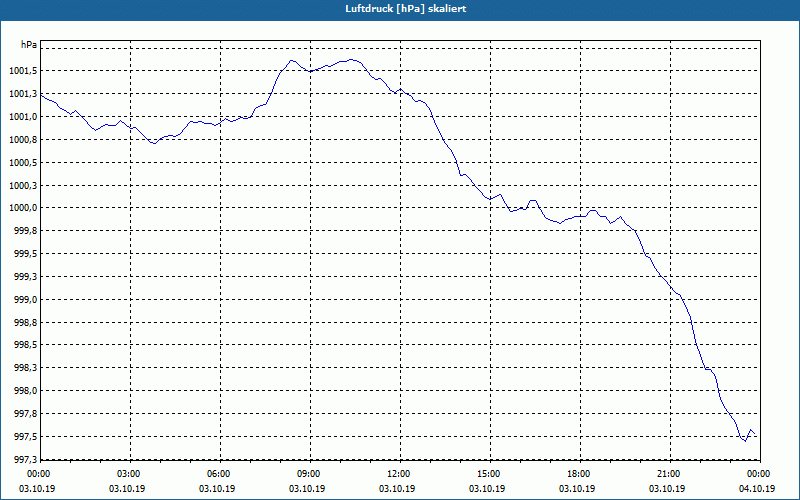
Task: Click the 998,0 pressure label
Action: pos(26,391)
